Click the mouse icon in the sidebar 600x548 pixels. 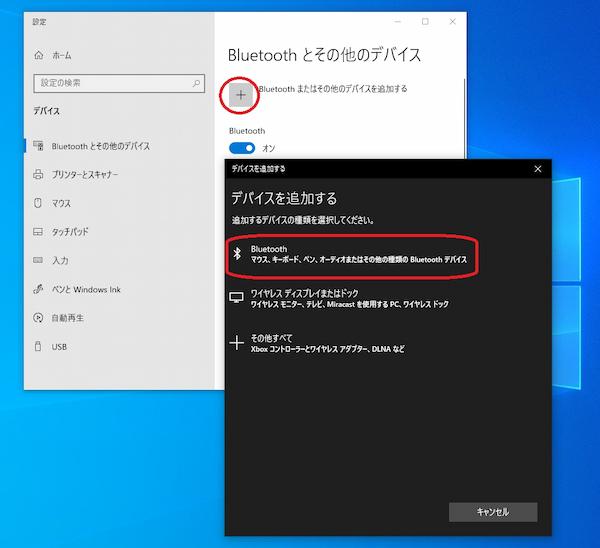click(38, 203)
